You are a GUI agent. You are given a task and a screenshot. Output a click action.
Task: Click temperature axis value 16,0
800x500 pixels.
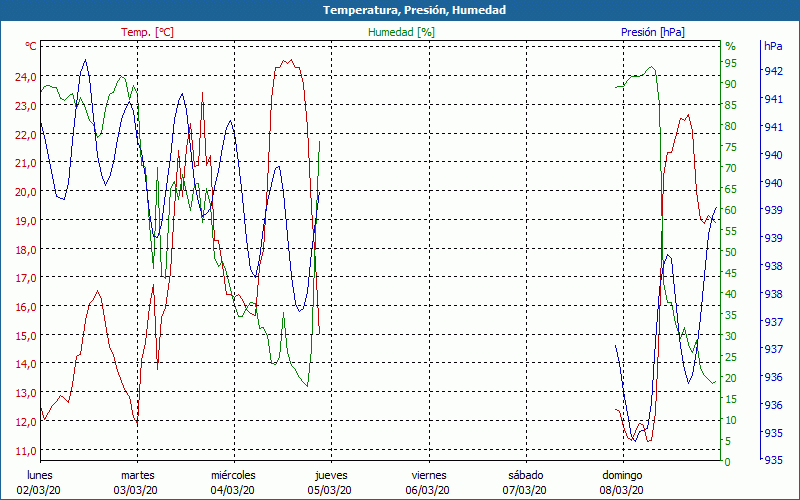point(25,307)
